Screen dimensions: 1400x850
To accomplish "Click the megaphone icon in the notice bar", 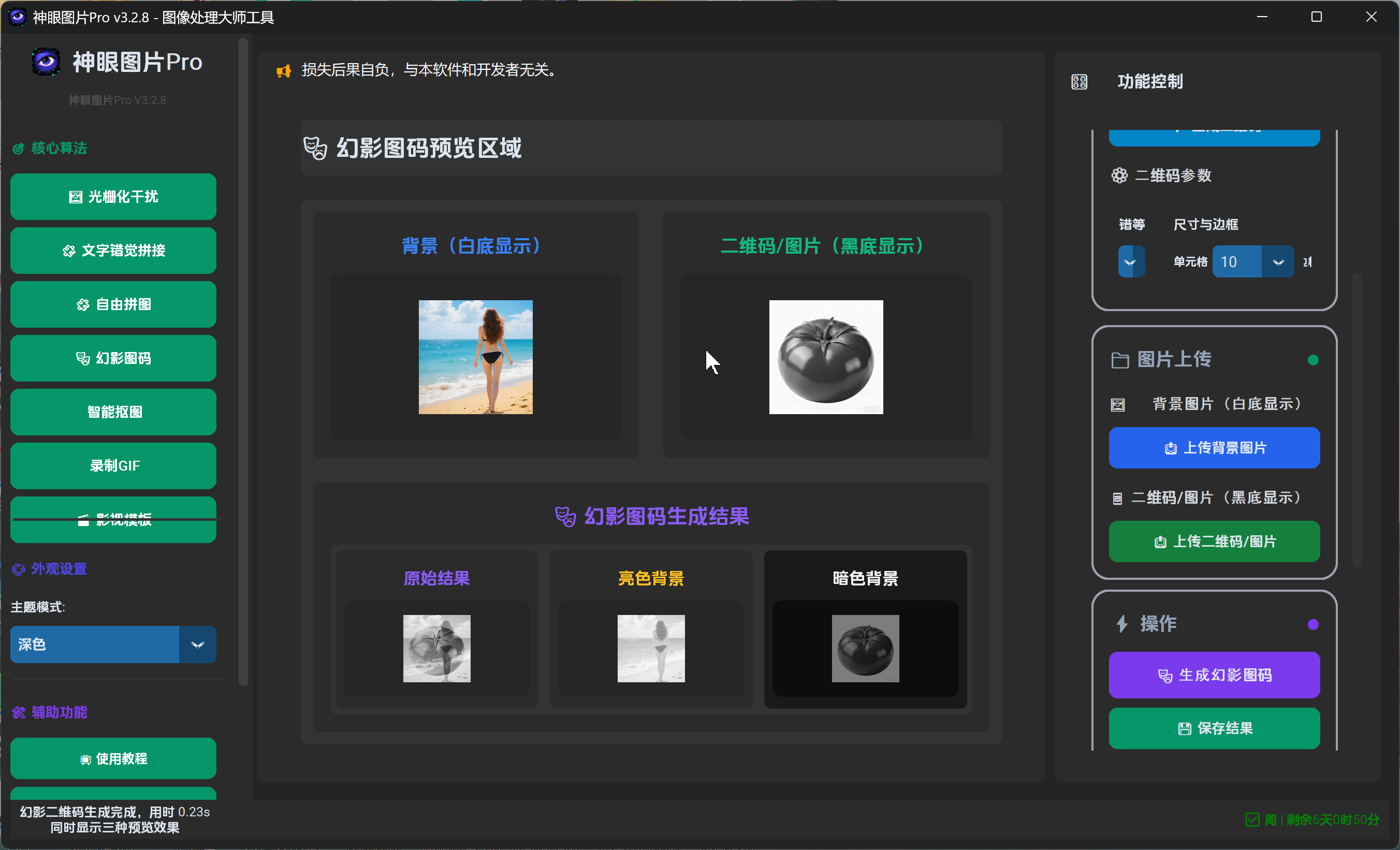I will 284,70.
